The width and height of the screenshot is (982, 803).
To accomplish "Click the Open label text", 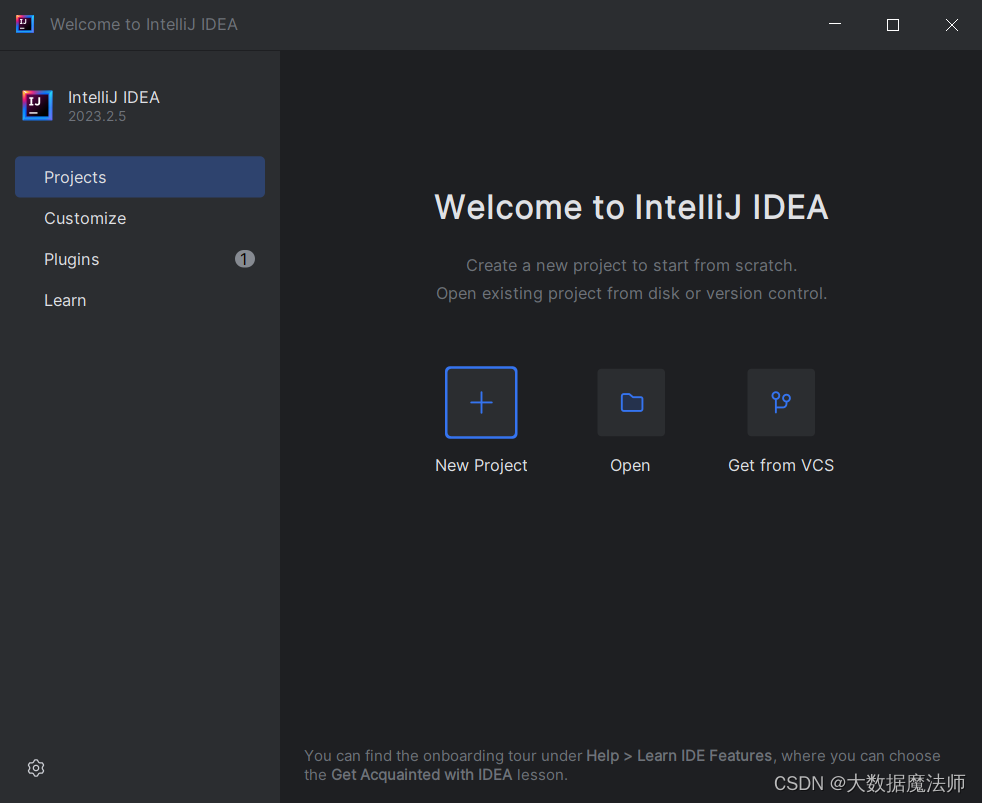I will (630, 465).
